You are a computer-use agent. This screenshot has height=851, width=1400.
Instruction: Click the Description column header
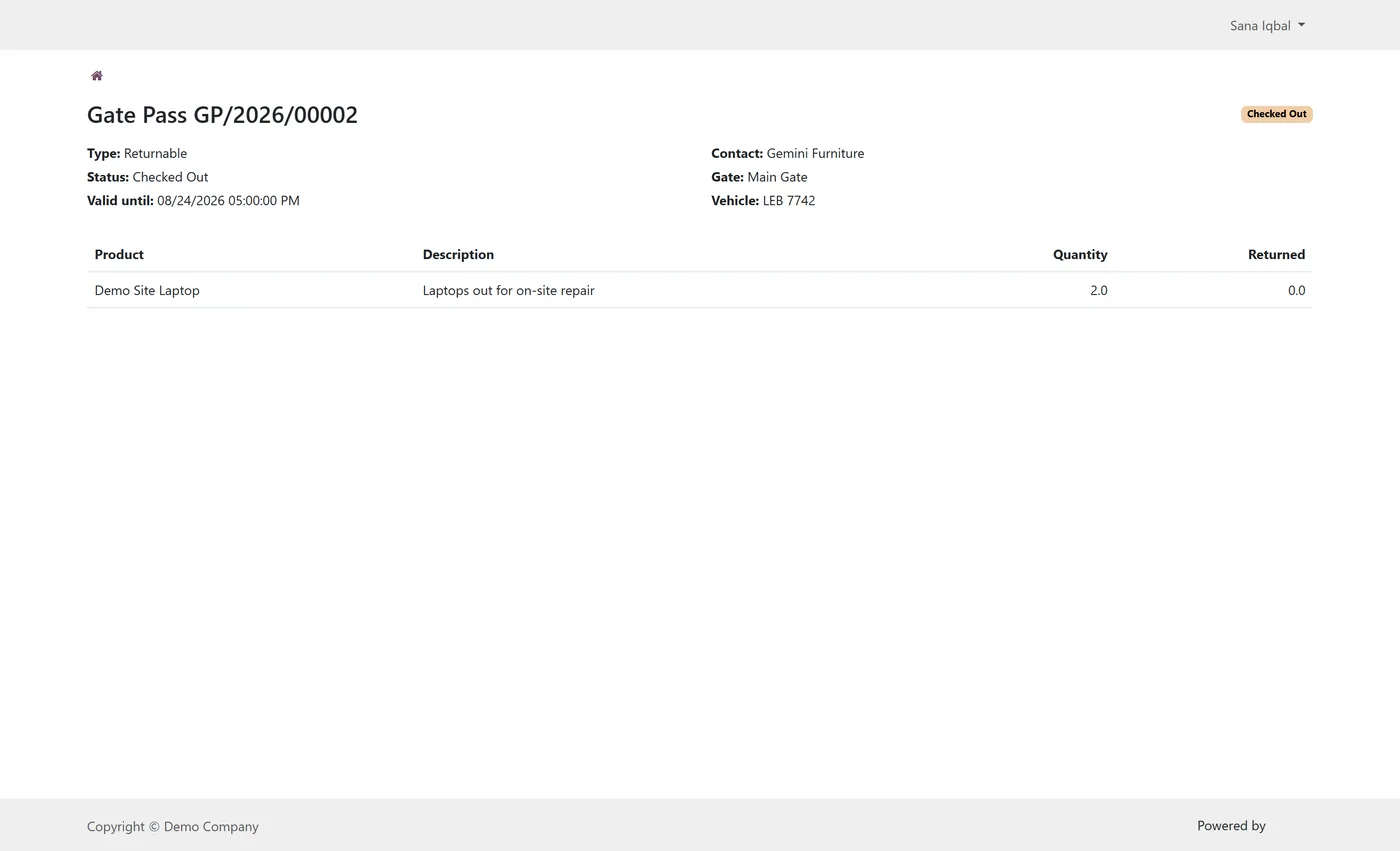458,255
